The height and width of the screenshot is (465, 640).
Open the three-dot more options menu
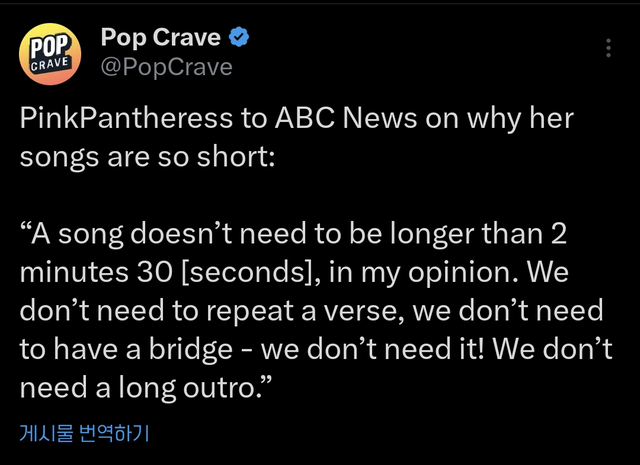click(609, 48)
